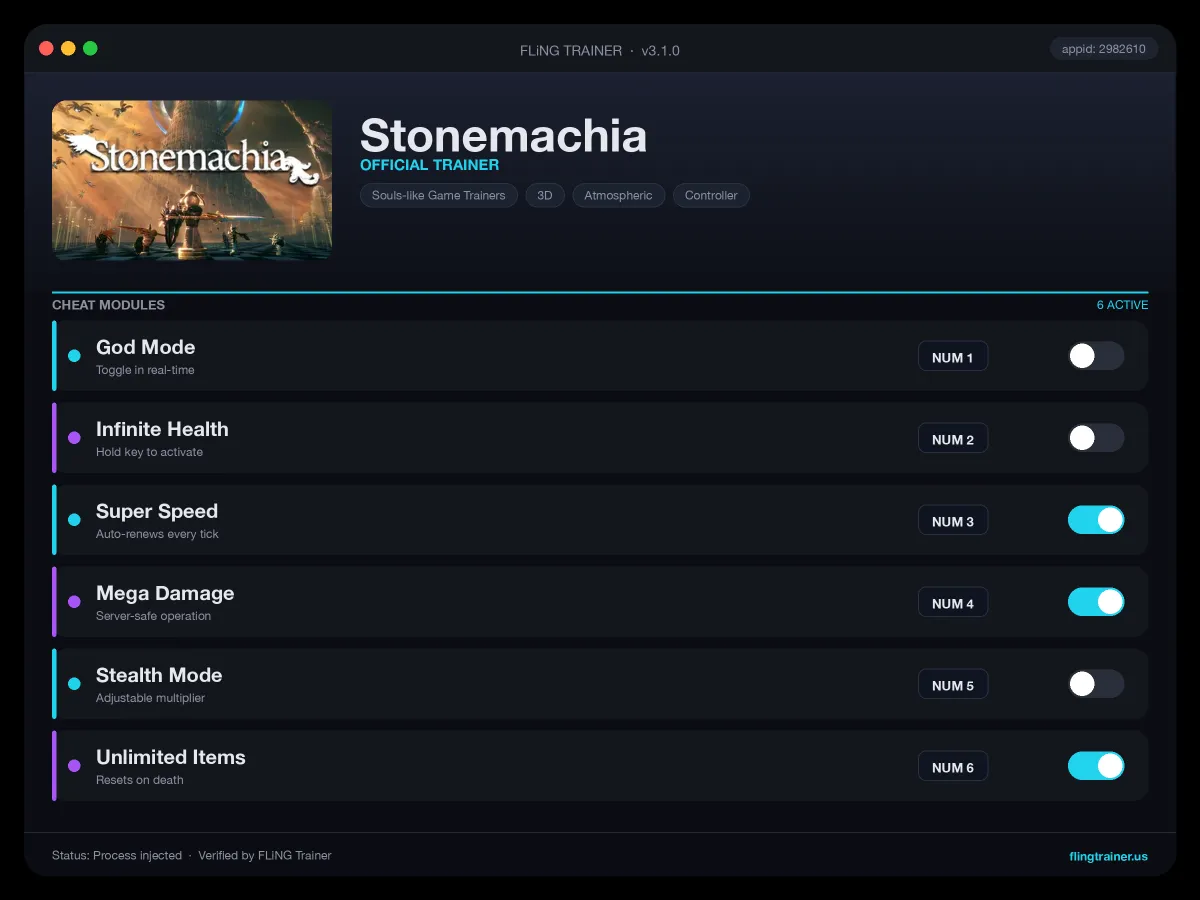Image resolution: width=1200 pixels, height=900 pixels.
Task: Turn off the Unlimited Items toggle
Action: [1096, 766]
